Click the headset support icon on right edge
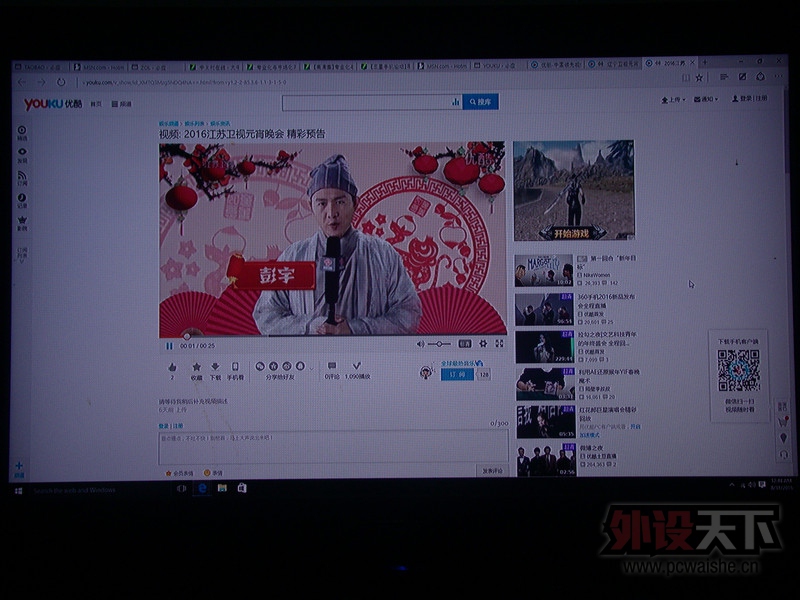Screen dimensions: 800x600 pos(784,454)
